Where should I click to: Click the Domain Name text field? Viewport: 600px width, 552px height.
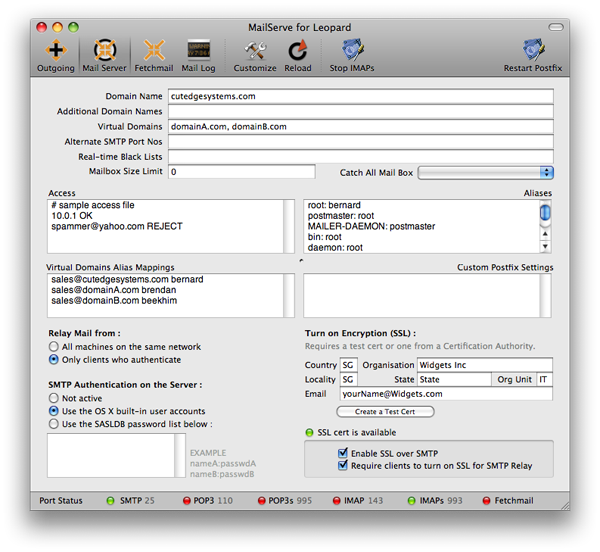coord(360,97)
